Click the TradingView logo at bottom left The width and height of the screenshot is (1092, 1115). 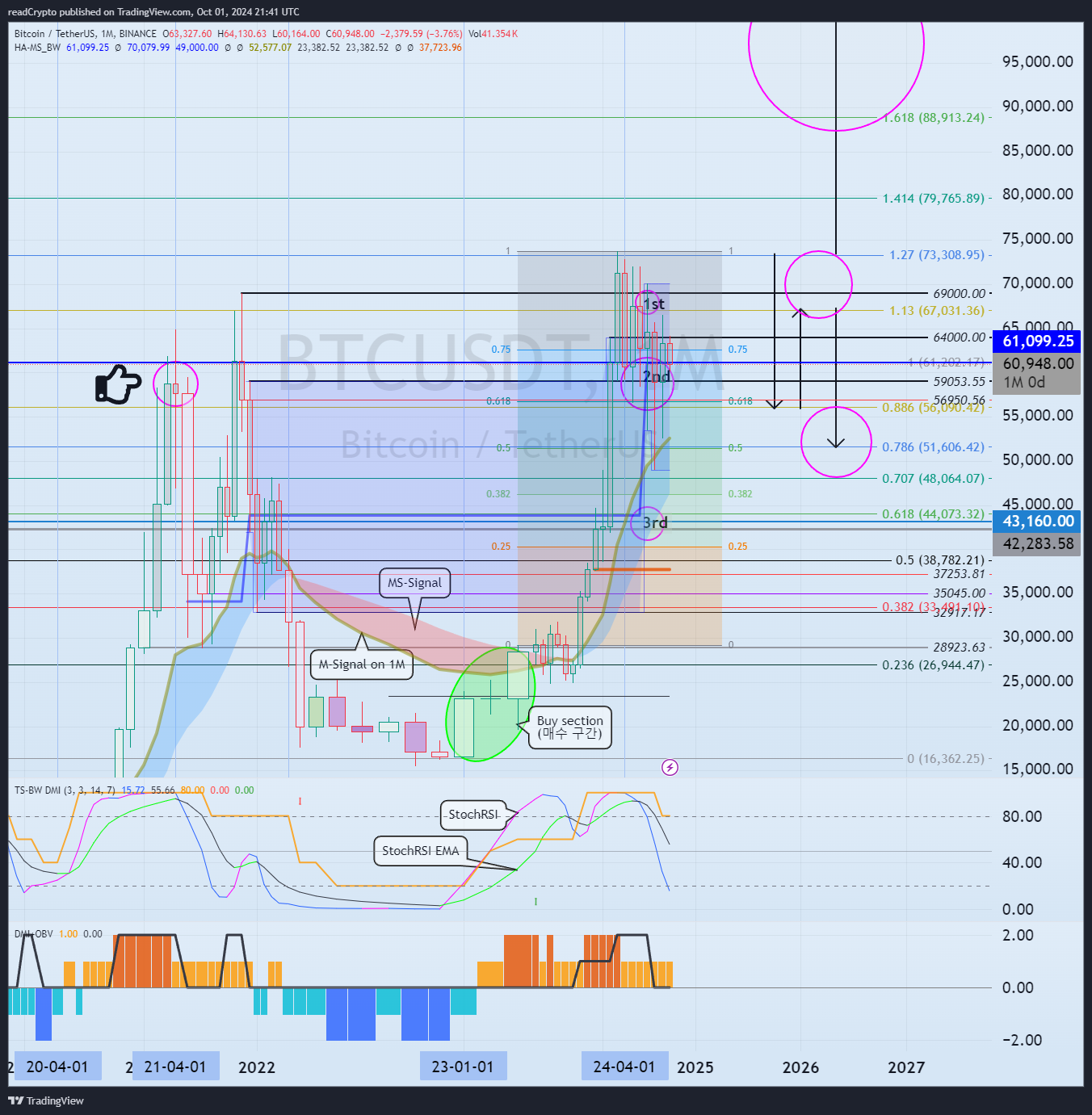tap(46, 1100)
